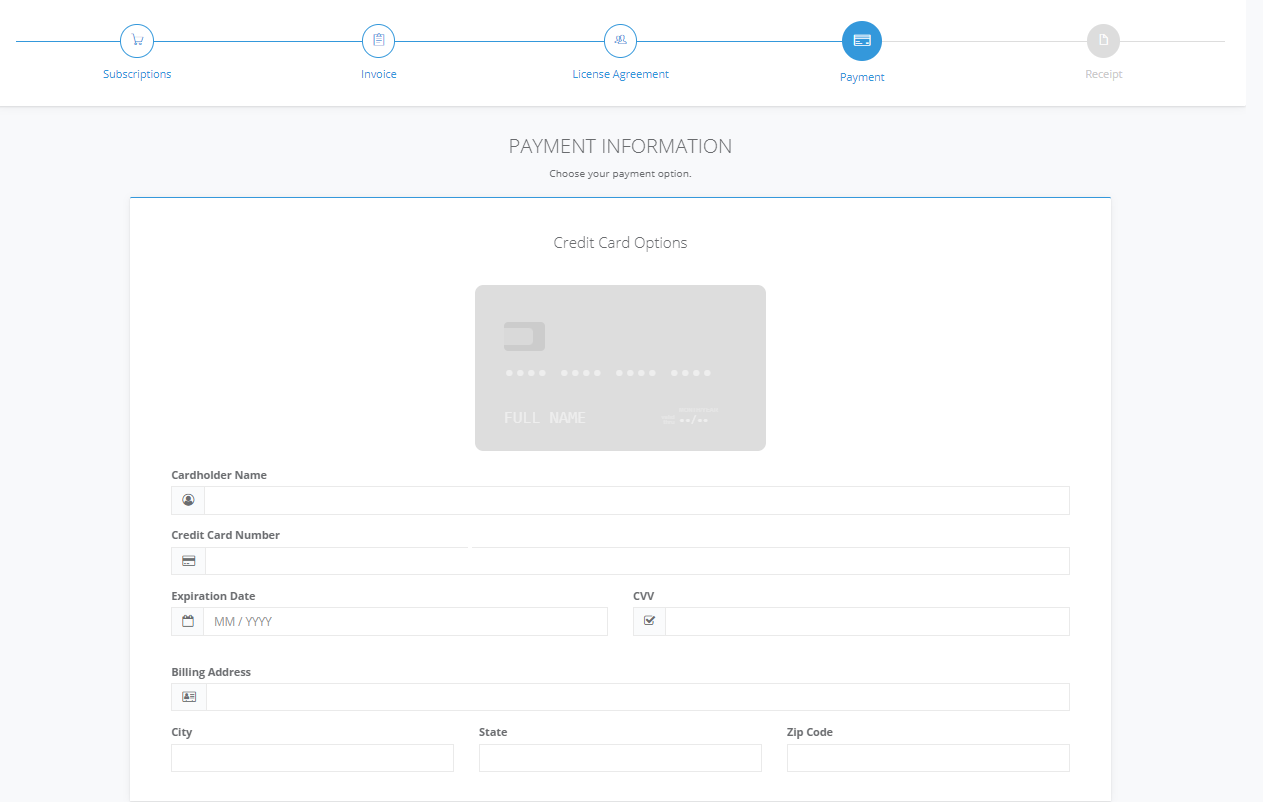Focus the Billing Address input field
This screenshot has height=802, width=1263.
coord(638,697)
